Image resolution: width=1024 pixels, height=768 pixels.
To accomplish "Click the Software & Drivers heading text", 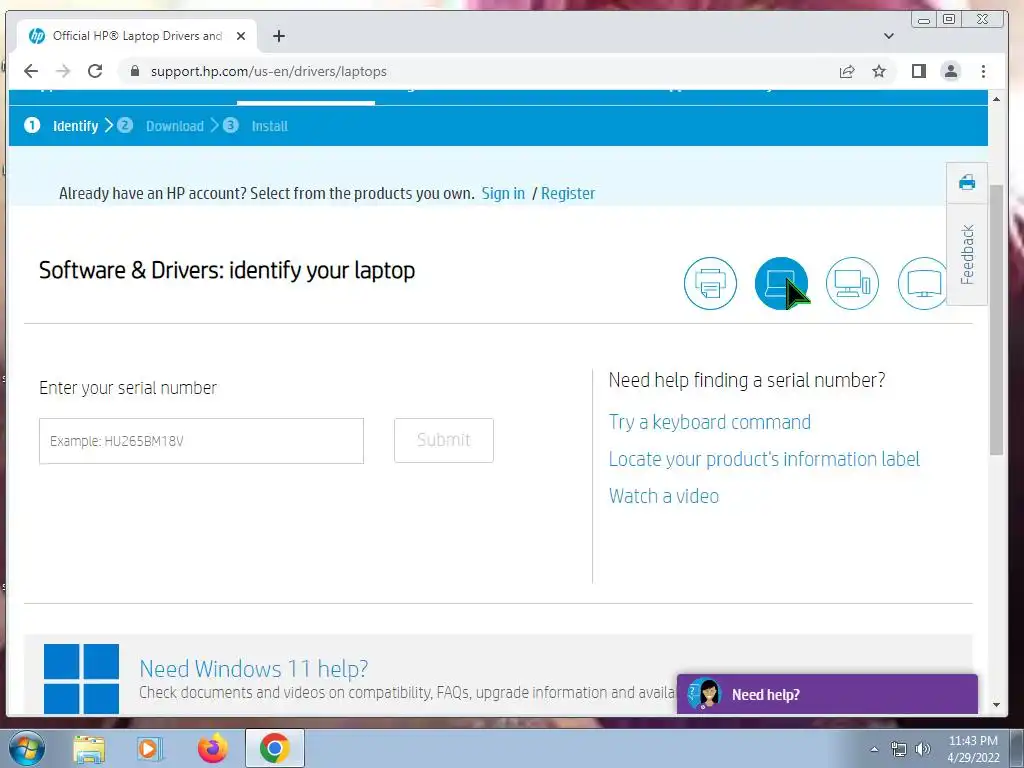I will tap(227, 270).
